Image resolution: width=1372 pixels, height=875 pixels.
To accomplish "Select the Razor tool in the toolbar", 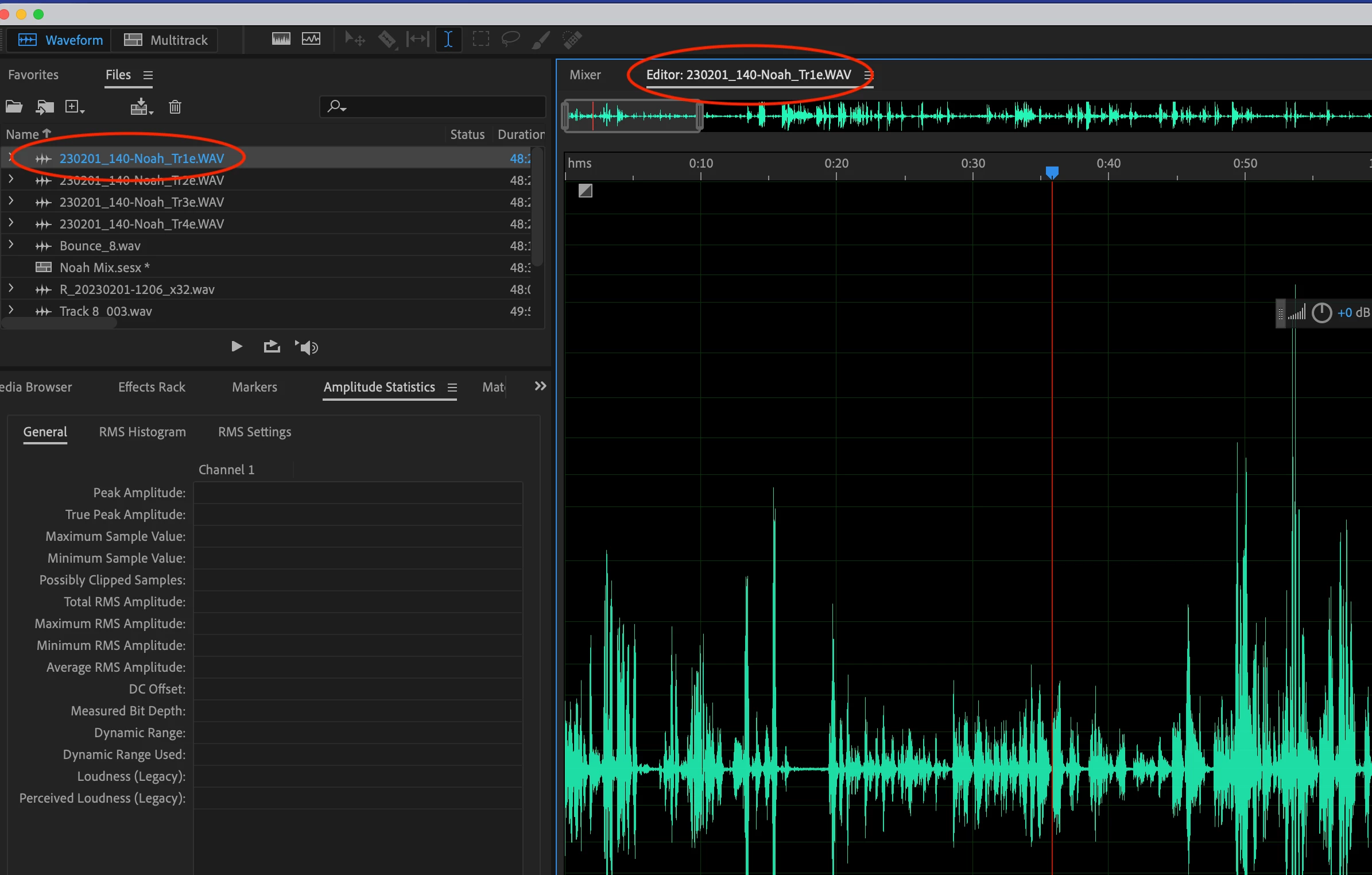I will pos(387,40).
